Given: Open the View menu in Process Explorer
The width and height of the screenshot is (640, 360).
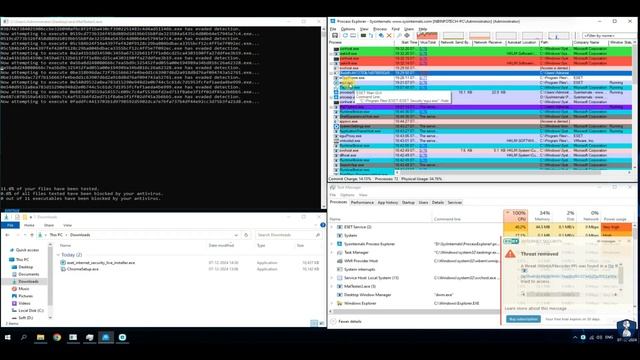Looking at the screenshot, I should pos(364,29).
